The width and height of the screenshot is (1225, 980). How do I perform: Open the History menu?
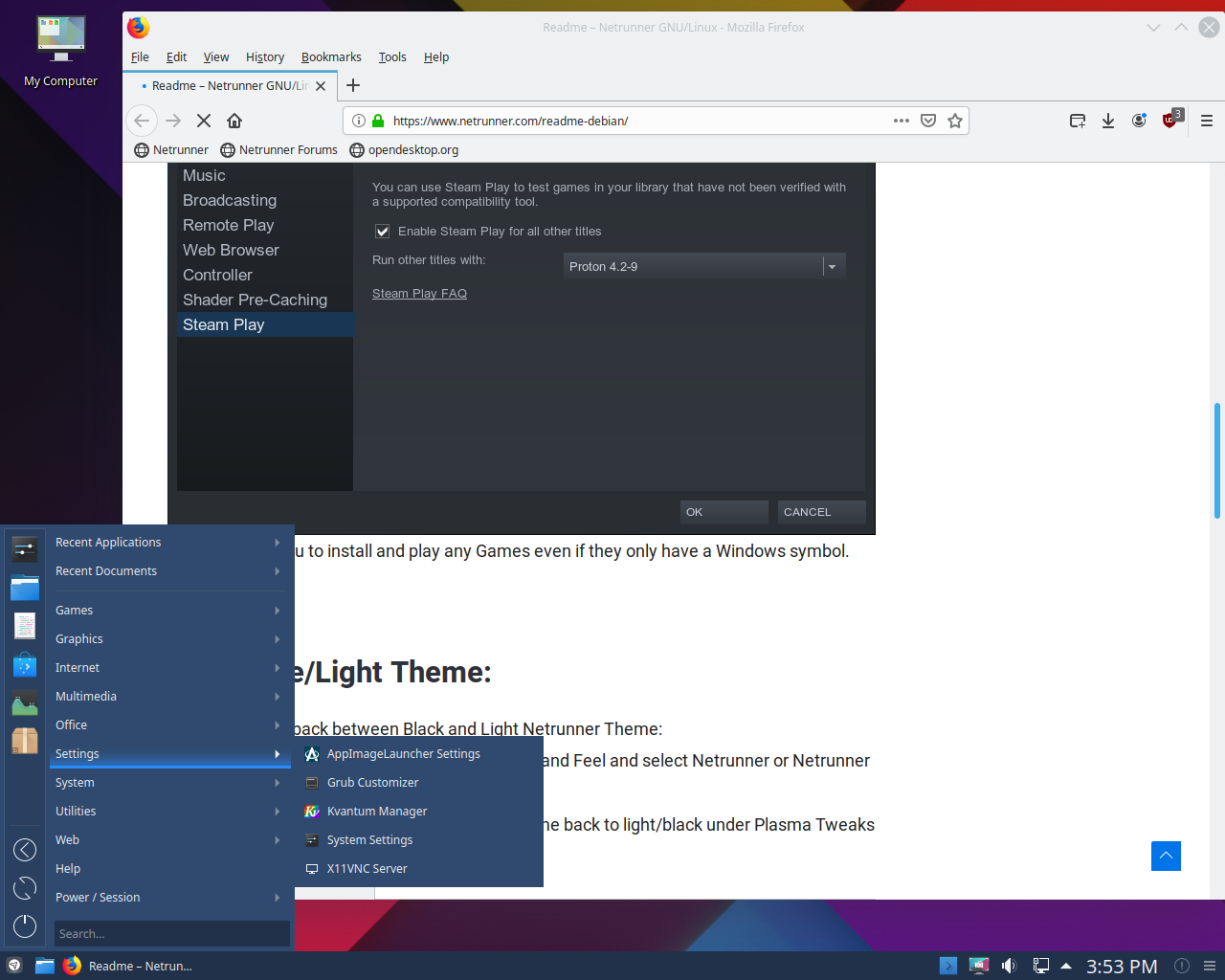pos(265,56)
